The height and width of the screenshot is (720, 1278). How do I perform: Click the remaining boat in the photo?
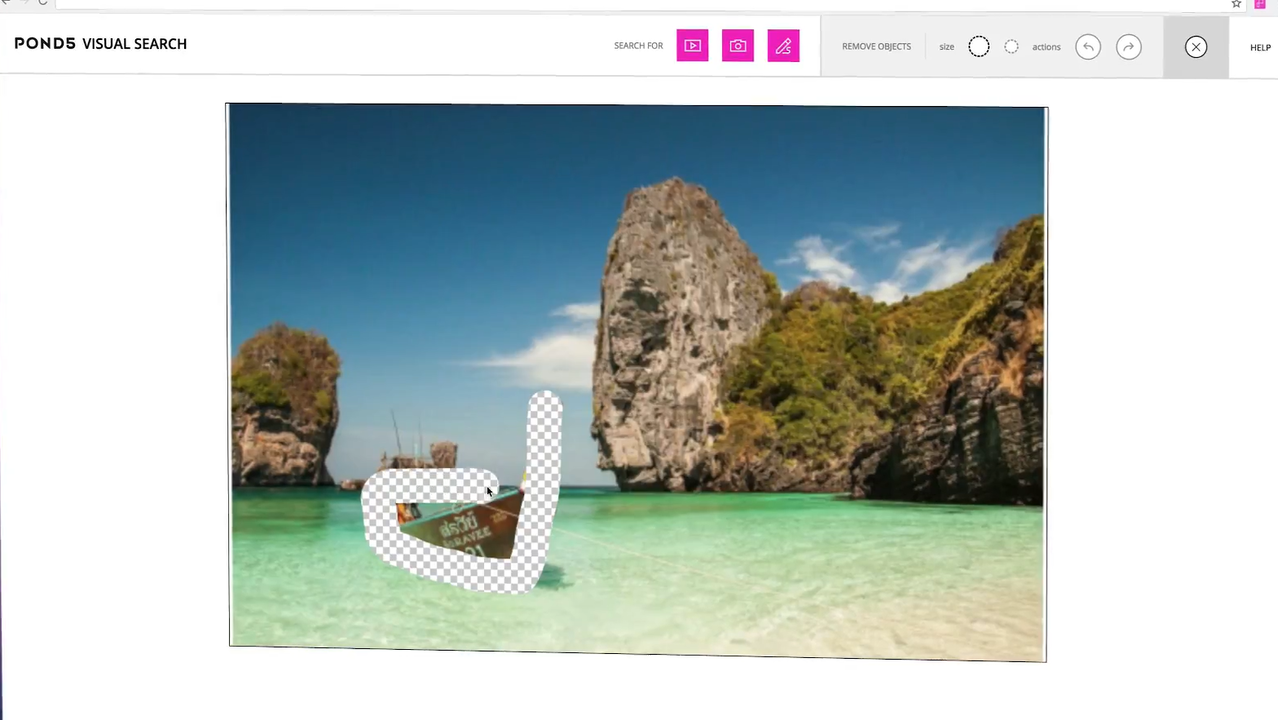pyautogui.click(x=459, y=525)
